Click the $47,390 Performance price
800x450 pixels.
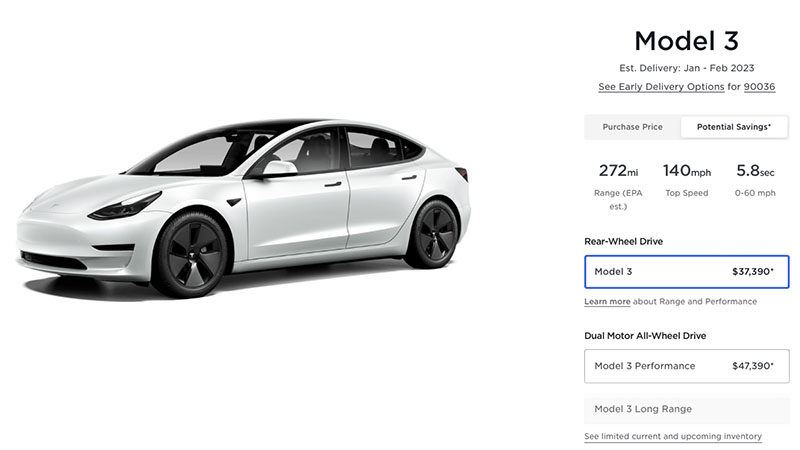tap(753, 366)
